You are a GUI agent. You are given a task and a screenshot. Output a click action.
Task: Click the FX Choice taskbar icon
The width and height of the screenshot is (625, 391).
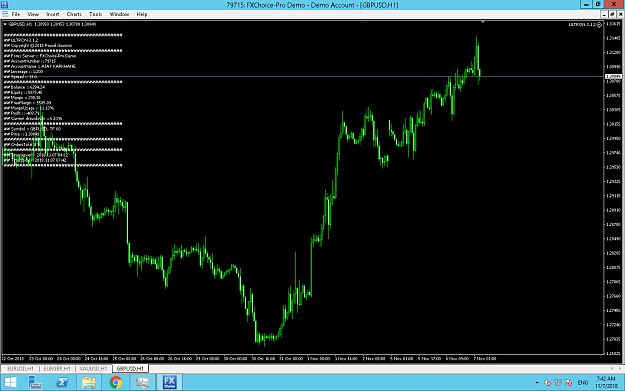[x=169, y=382]
